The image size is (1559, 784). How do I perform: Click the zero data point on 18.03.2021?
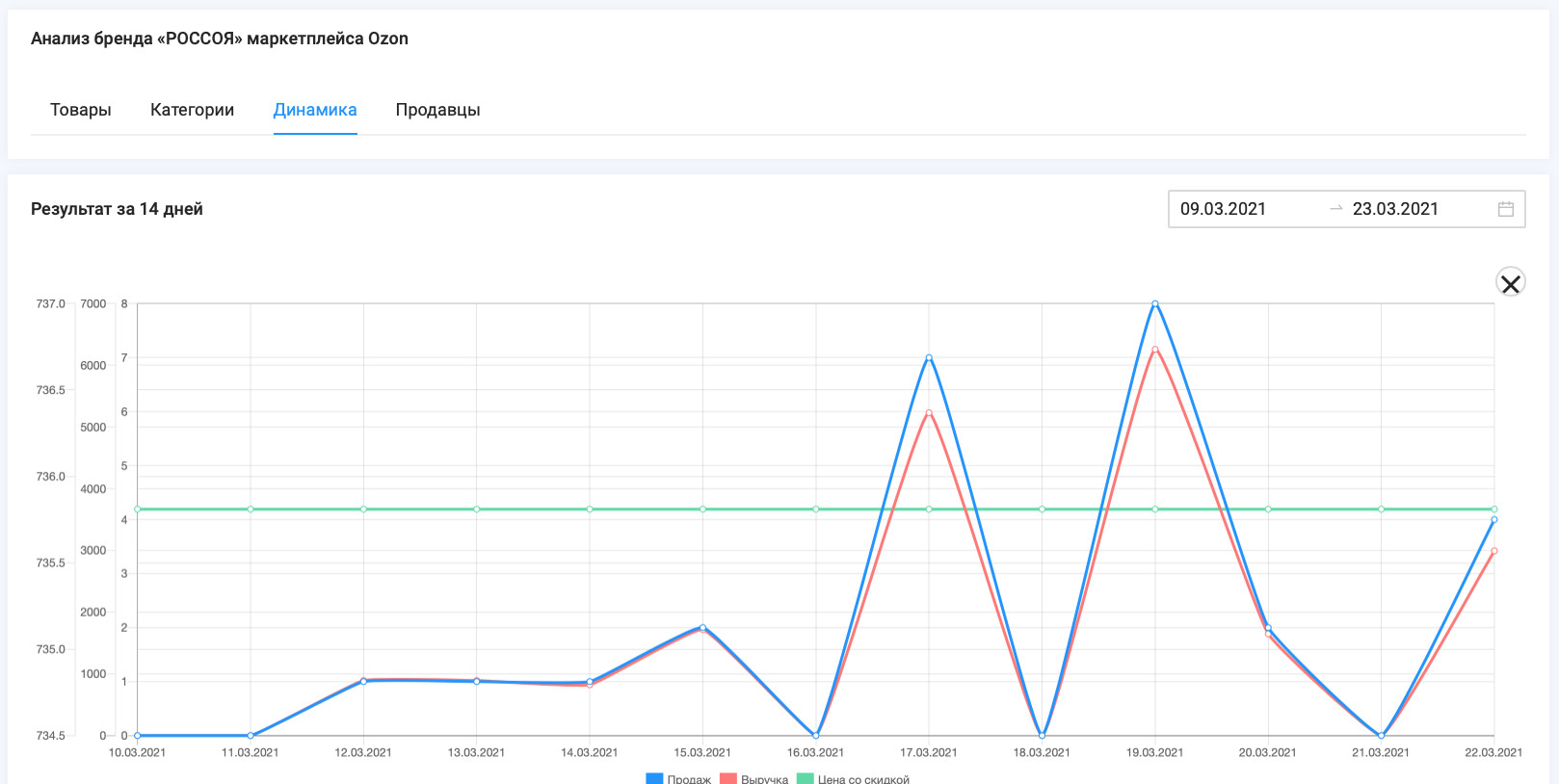click(1042, 736)
